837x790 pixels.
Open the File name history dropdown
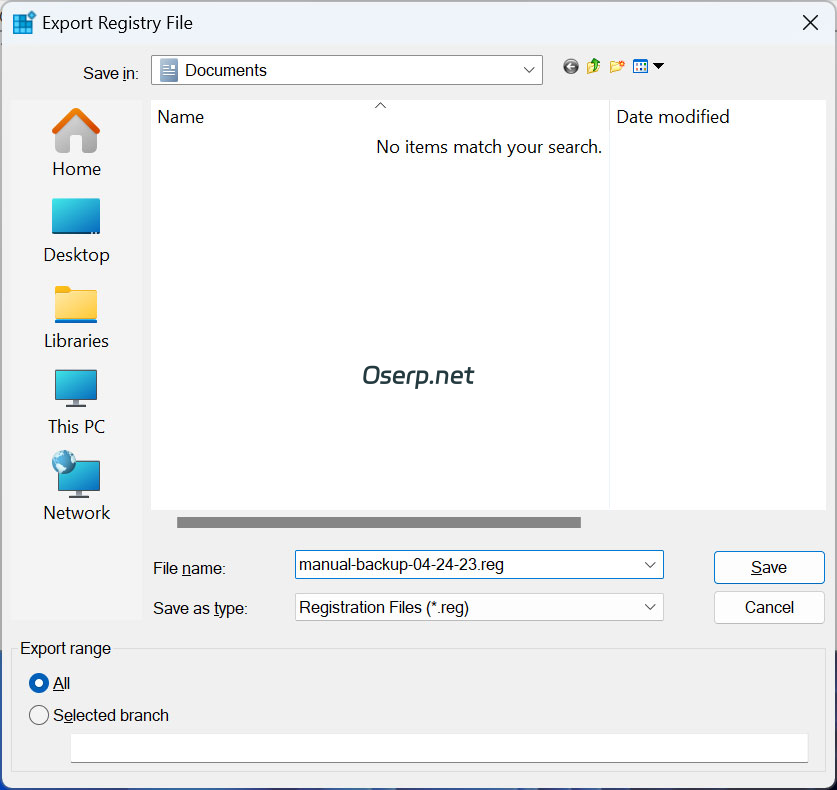(650, 565)
